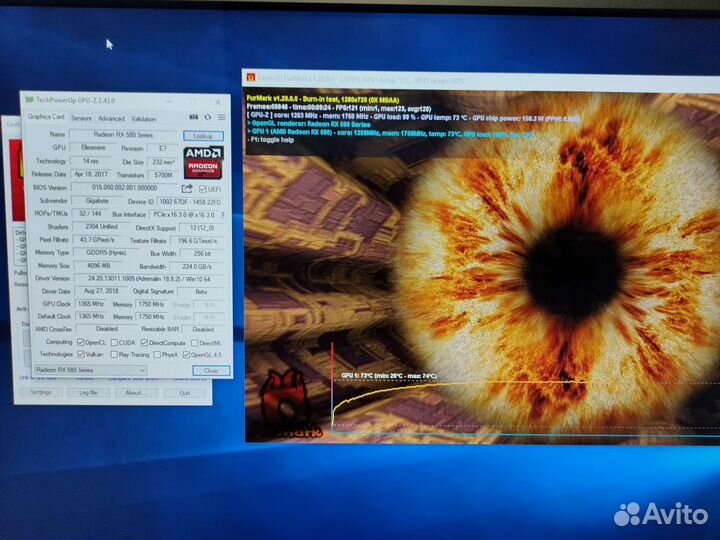The height and width of the screenshot is (540, 720).
Task: Select the Graphics Card tab
Action: point(46,117)
